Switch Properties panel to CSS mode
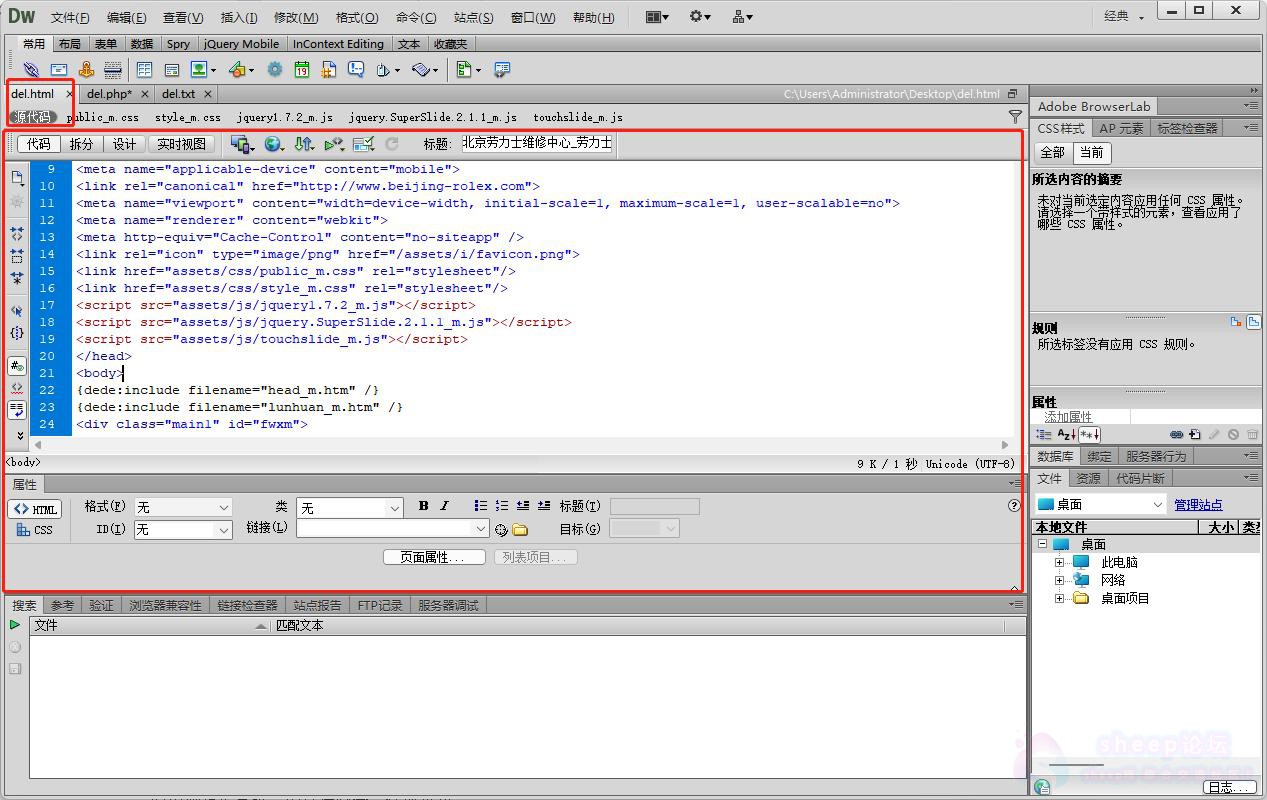Screen dimensions: 1267x800 (35, 530)
